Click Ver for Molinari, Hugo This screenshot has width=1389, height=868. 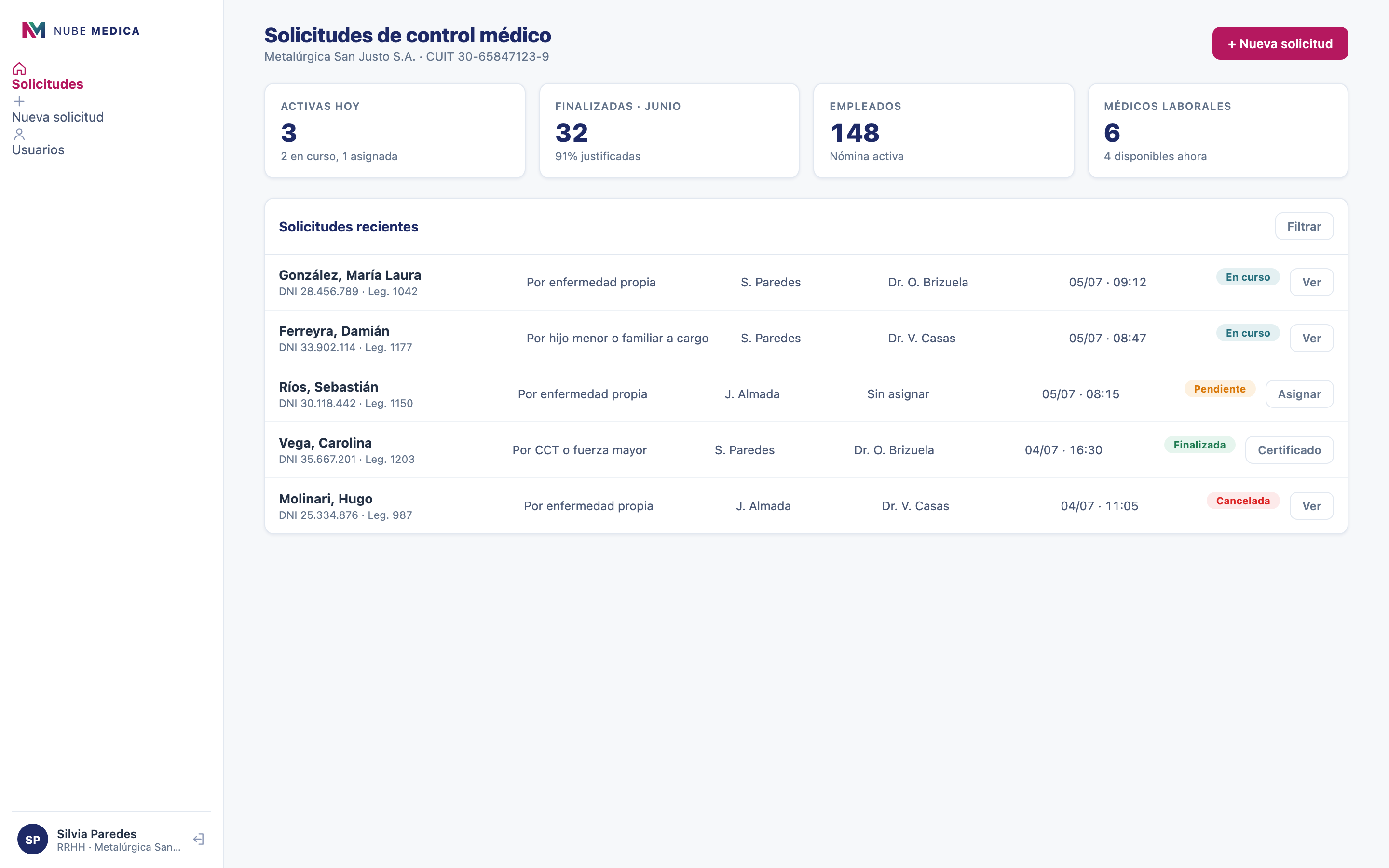[1311, 506]
